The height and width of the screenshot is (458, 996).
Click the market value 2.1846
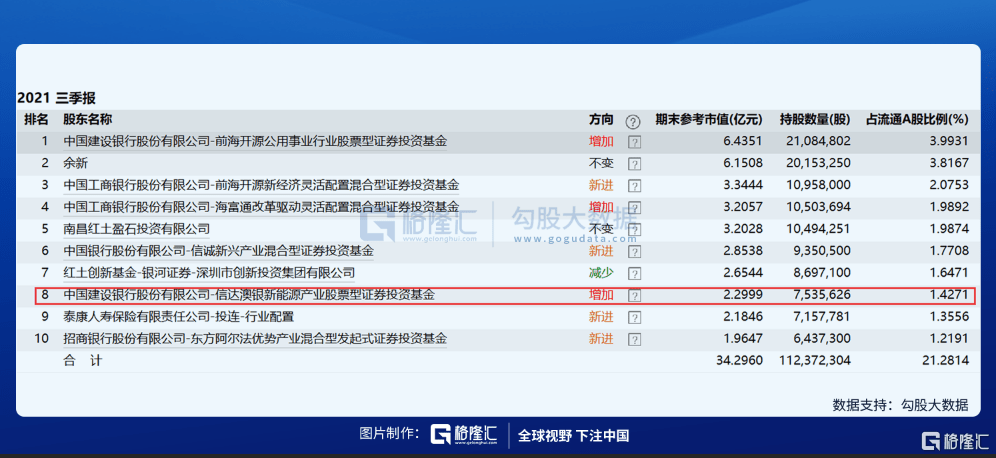pos(744,316)
